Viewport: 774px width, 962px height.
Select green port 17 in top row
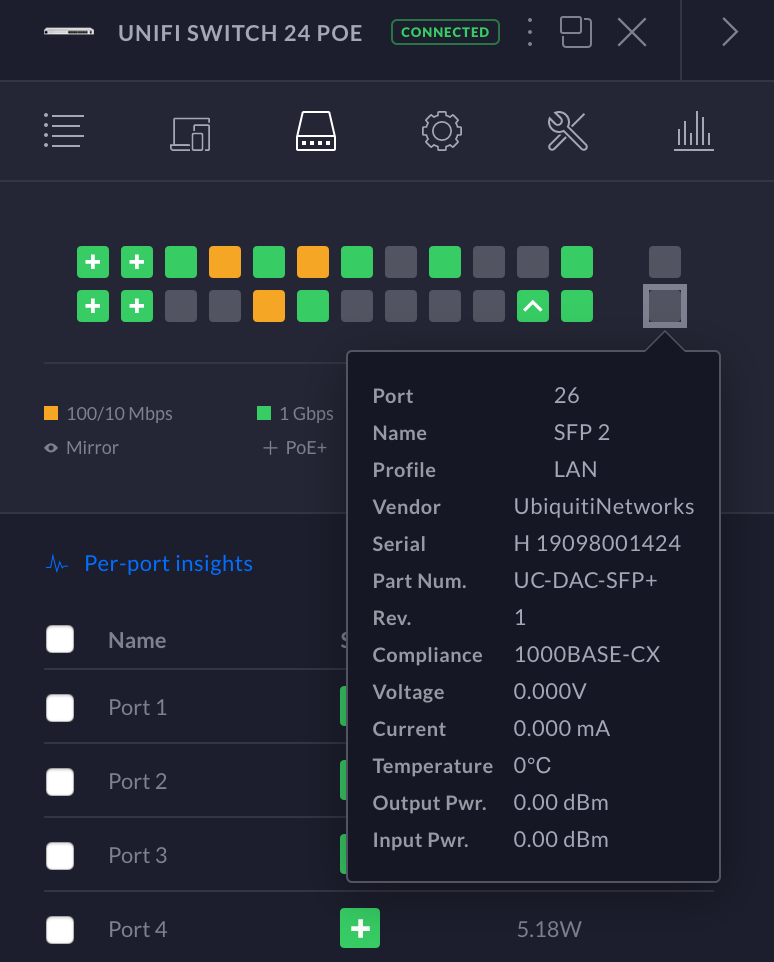(x=445, y=262)
